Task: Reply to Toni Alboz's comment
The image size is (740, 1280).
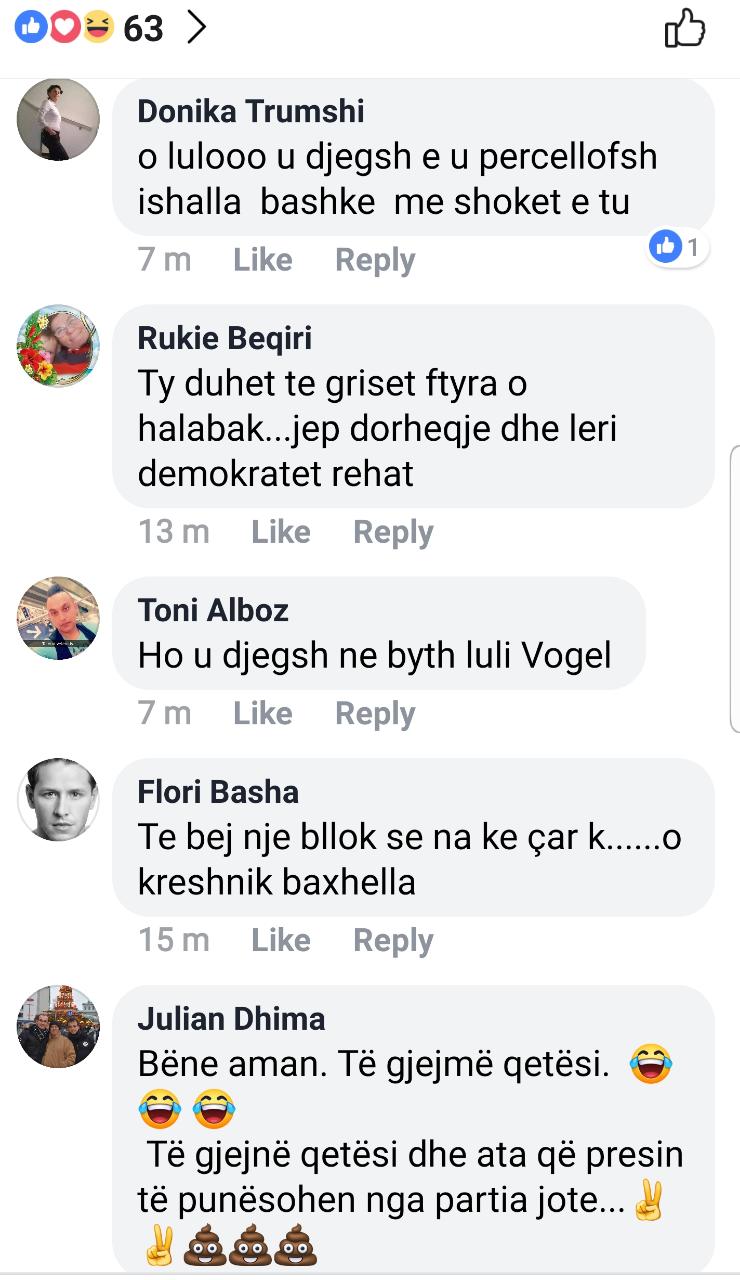Action: [375, 713]
